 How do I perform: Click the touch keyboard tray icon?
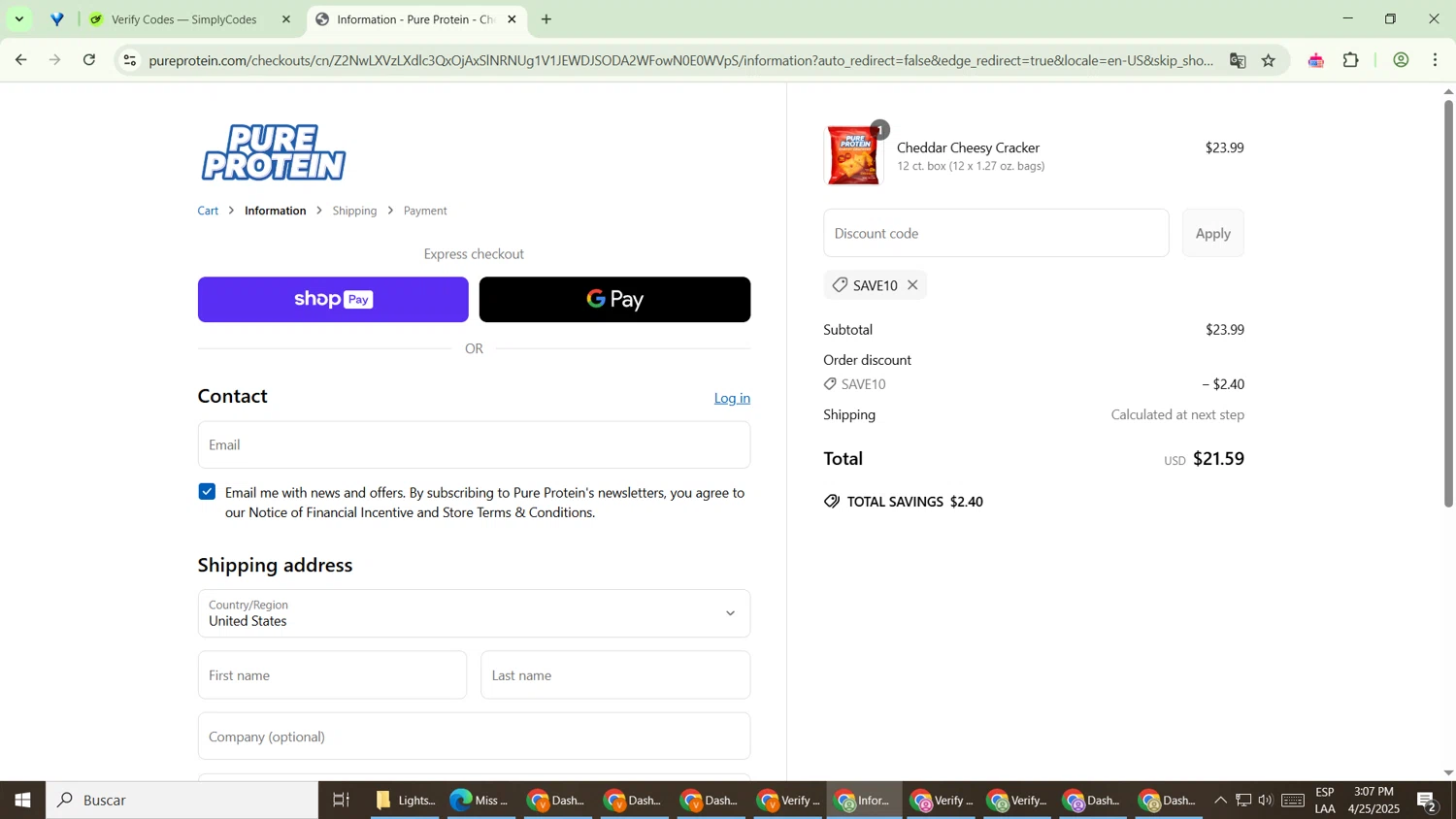point(1293,801)
